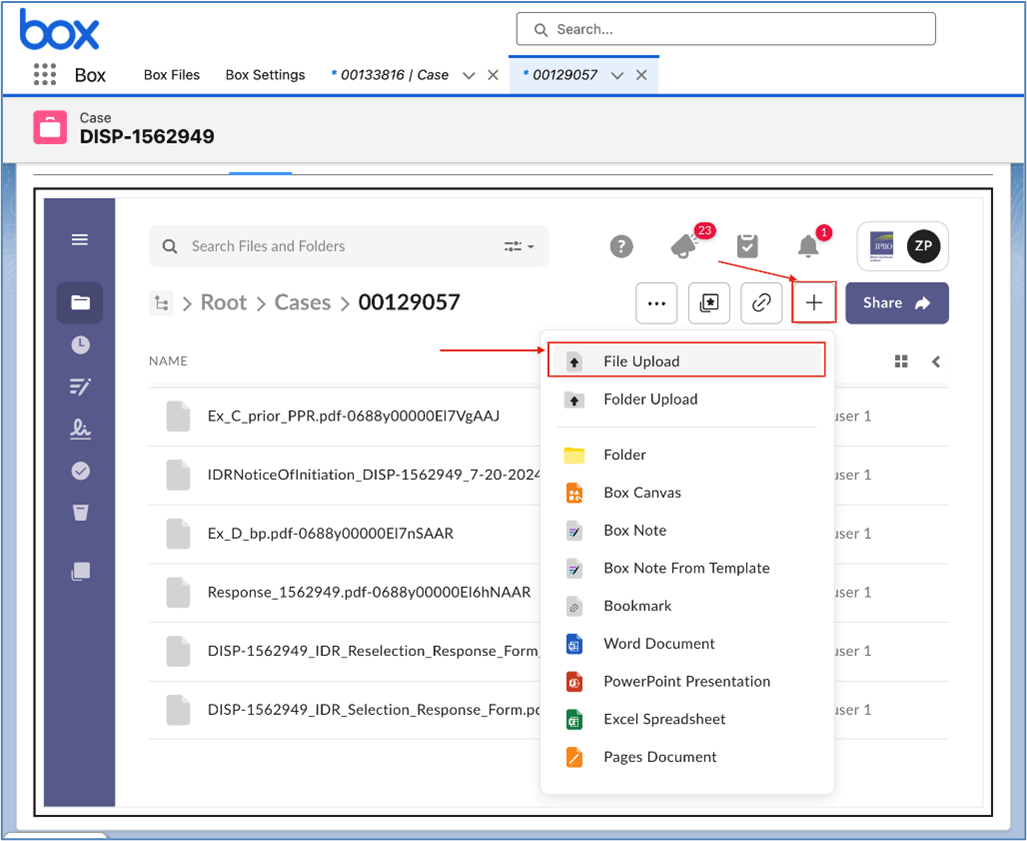
Task: Open the app launcher grid icon
Action: (45, 74)
